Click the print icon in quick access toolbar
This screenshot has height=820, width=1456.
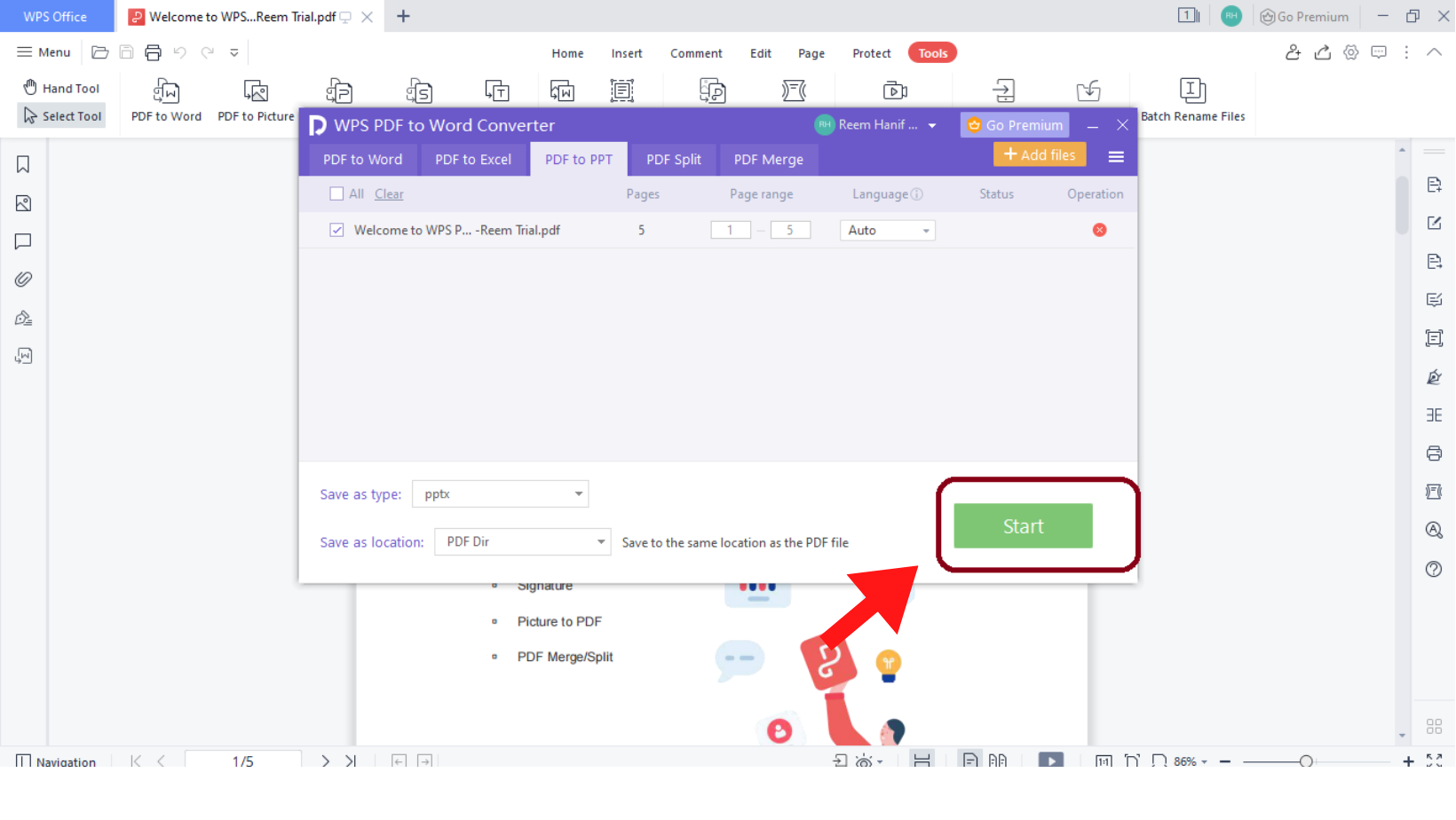[153, 52]
